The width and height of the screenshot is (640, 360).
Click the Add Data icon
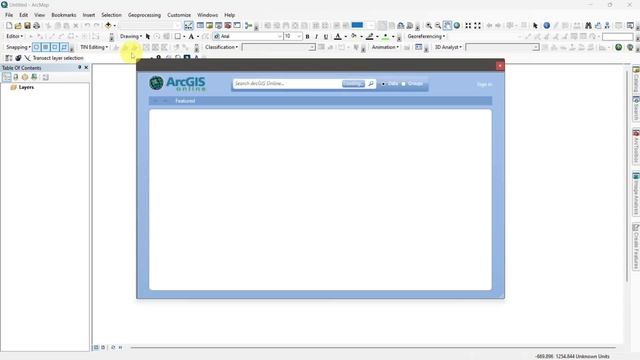(108, 26)
